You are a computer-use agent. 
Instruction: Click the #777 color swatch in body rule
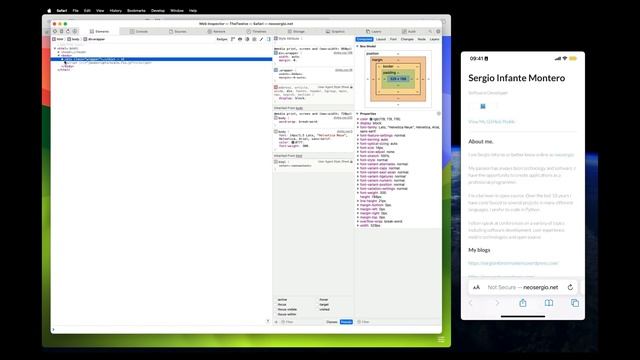[x=293, y=142]
